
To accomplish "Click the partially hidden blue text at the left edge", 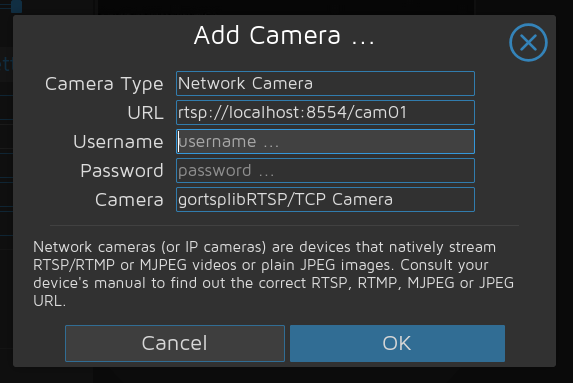I will (x=6, y=64).
